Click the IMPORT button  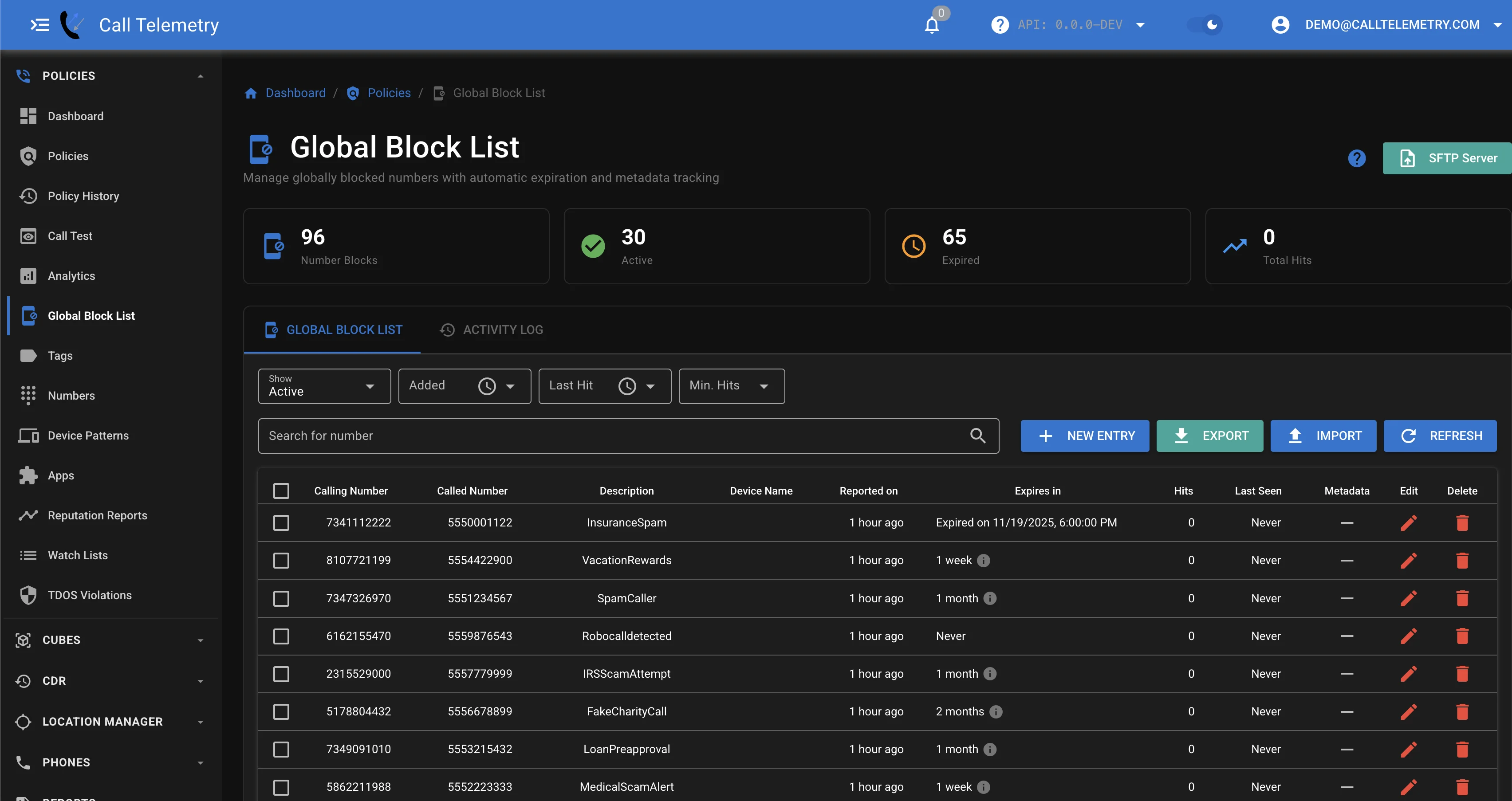pyautogui.click(x=1323, y=436)
